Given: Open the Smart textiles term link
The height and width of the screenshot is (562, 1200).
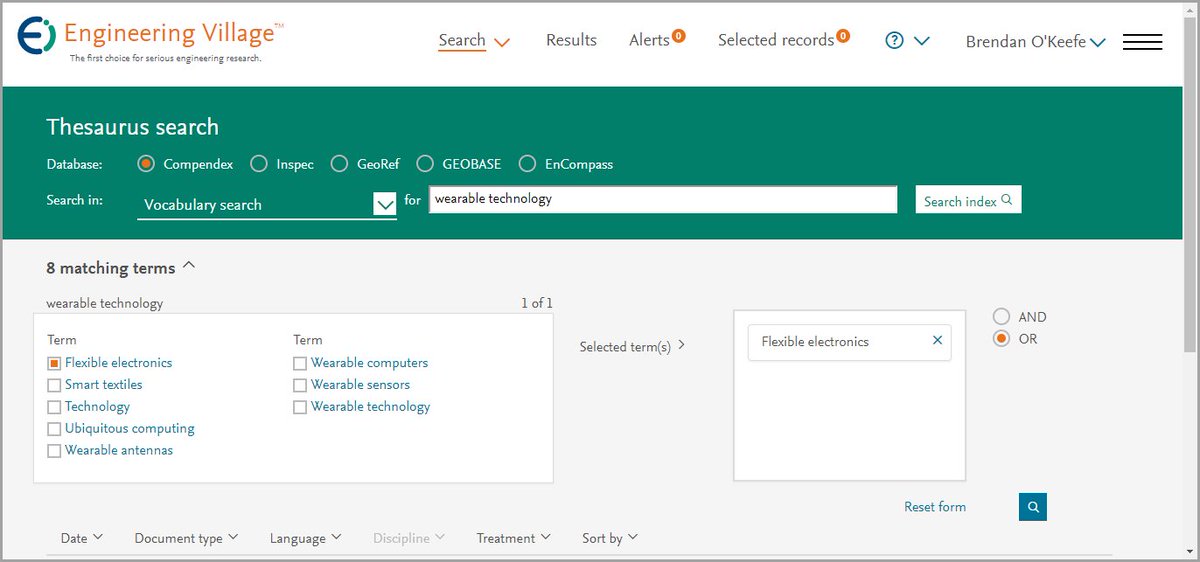Looking at the screenshot, I should pyautogui.click(x=104, y=385).
